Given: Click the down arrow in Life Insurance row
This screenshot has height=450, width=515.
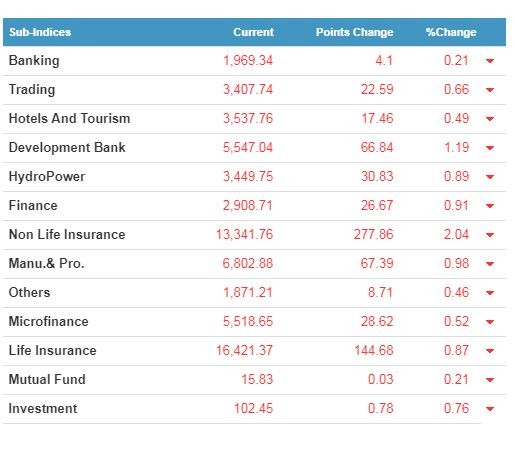Looking at the screenshot, I should 490,351.
